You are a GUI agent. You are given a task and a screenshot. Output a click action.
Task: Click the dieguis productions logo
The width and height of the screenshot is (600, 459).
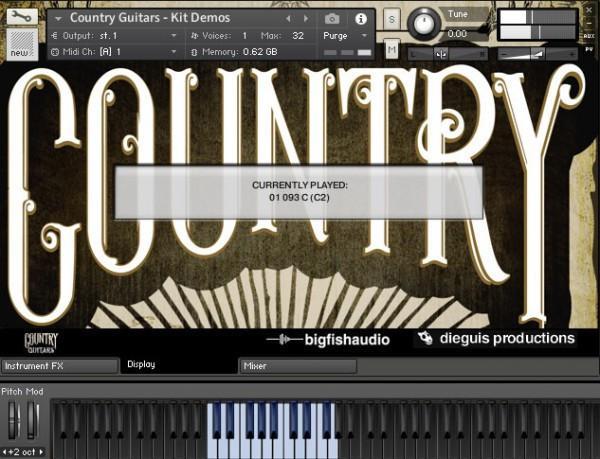(497, 339)
